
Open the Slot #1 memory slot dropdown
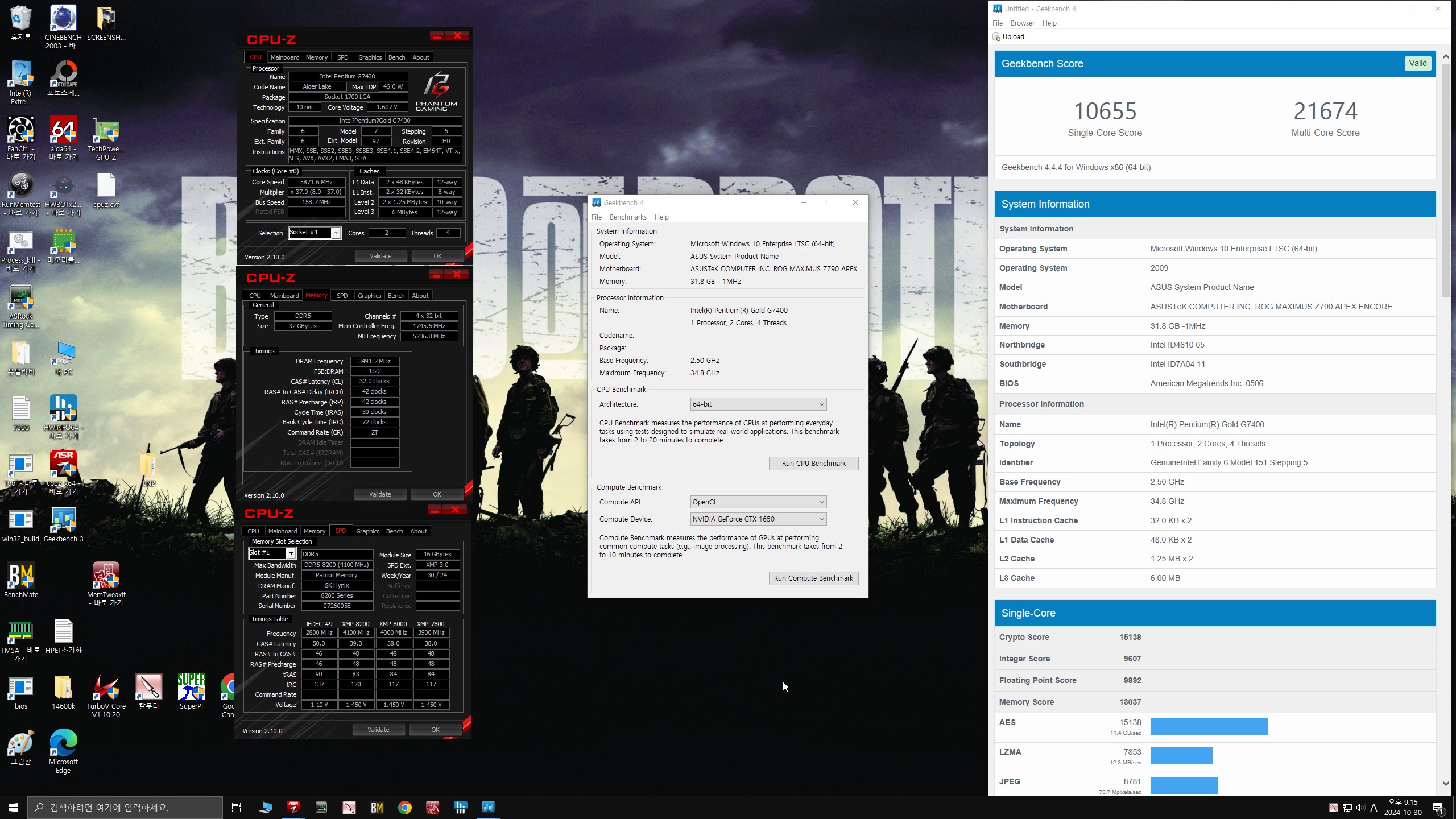pos(272,553)
